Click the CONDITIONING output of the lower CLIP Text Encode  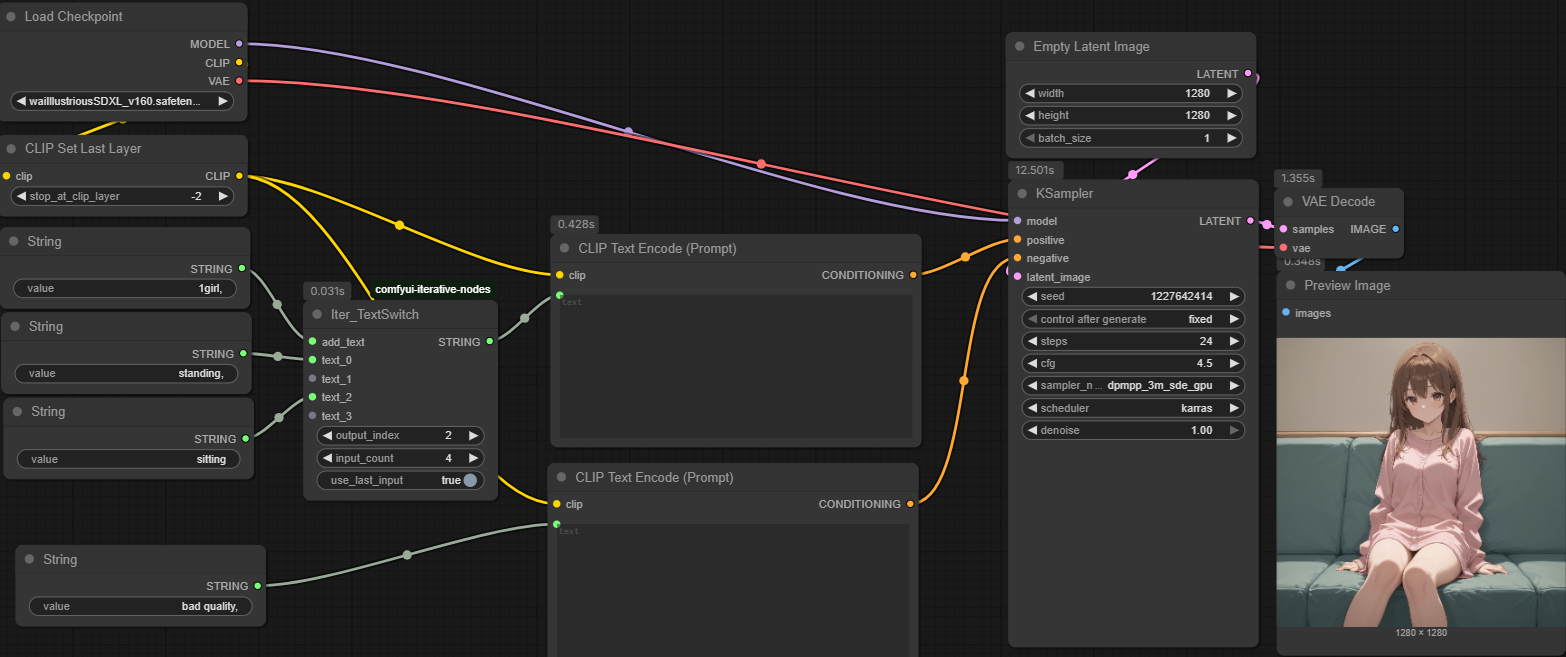909,504
